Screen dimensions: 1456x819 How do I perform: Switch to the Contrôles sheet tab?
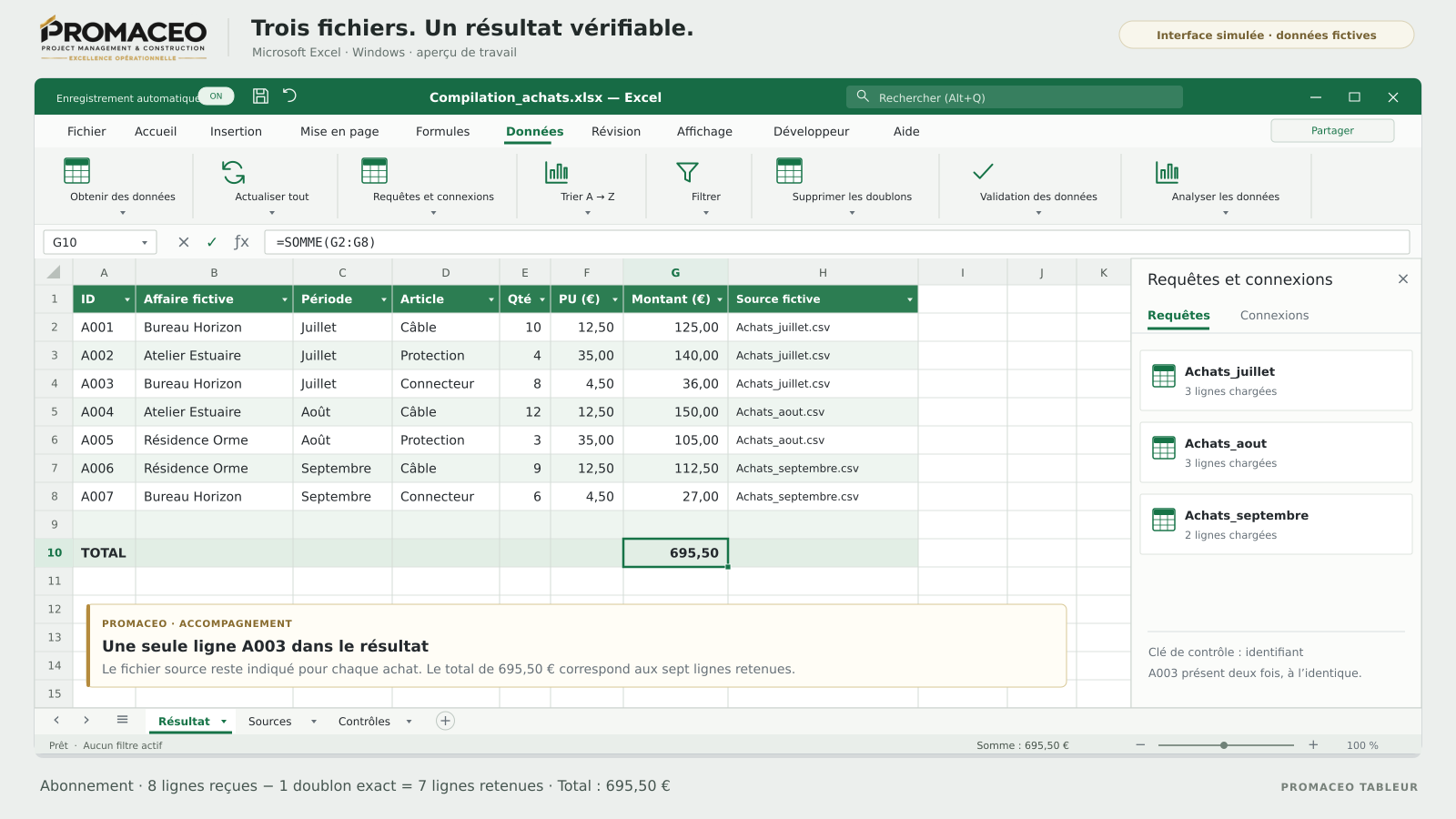click(x=364, y=721)
